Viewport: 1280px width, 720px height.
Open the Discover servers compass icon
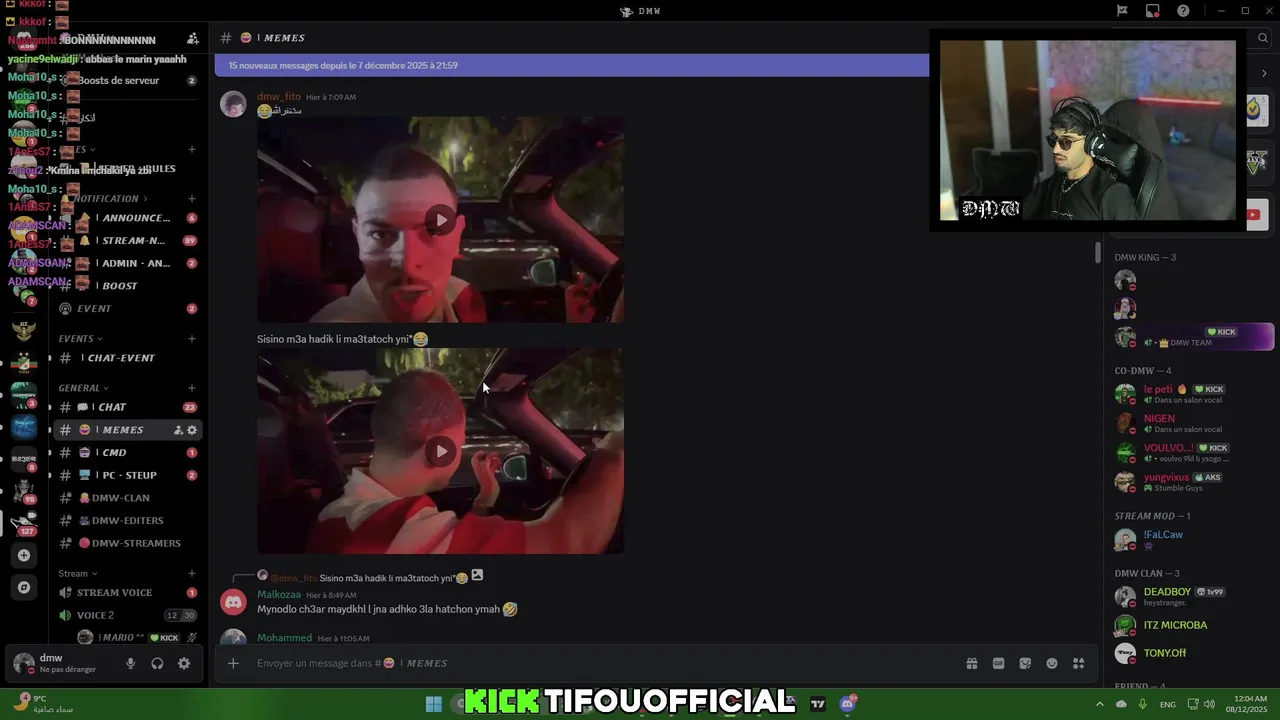click(24, 587)
